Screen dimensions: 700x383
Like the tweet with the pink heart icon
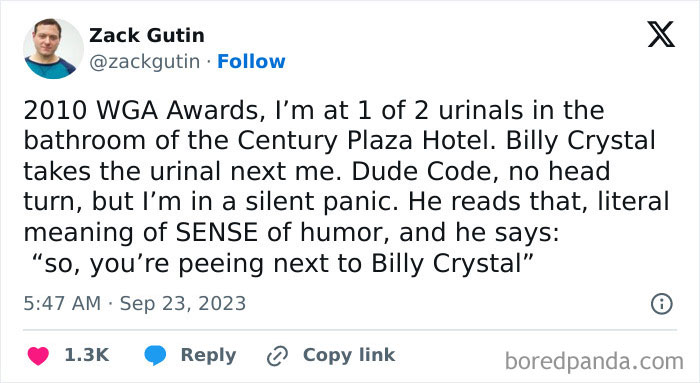point(38,355)
